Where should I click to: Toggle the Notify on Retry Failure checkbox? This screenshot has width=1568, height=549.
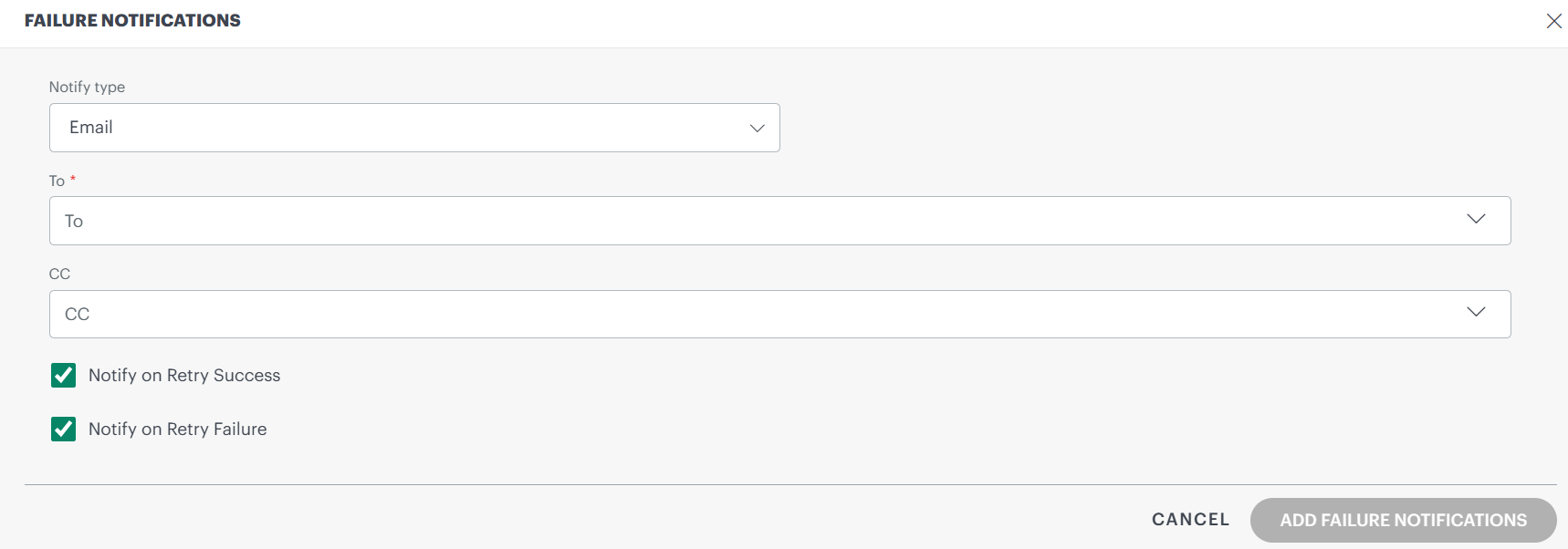pyautogui.click(x=63, y=429)
